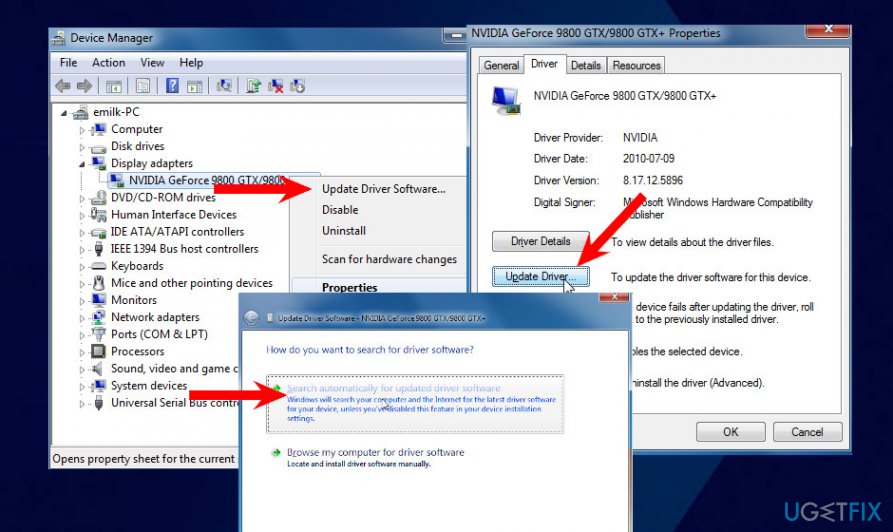Click the Ports (COM & LPT) icon

coord(99,334)
